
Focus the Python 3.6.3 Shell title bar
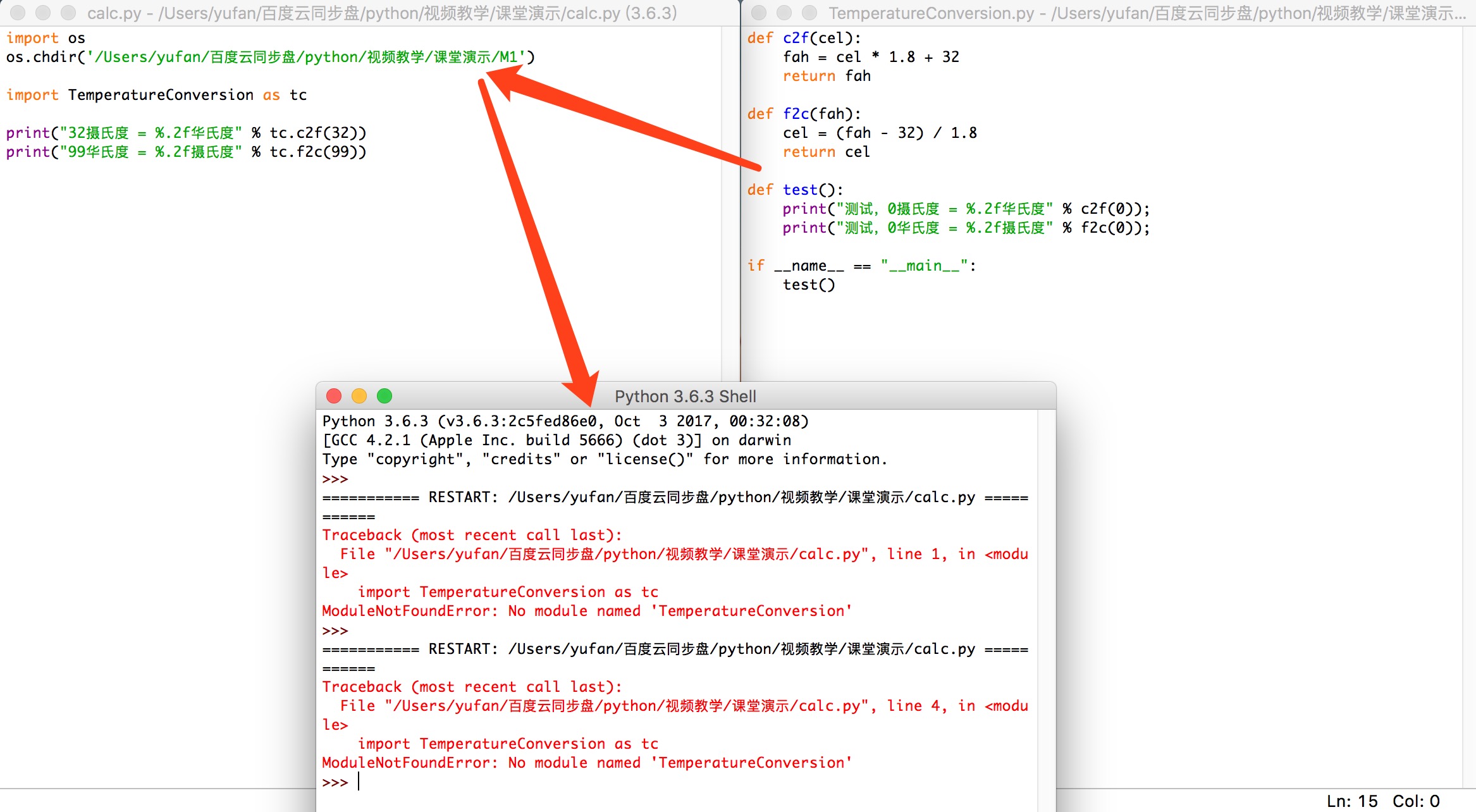[x=685, y=397]
